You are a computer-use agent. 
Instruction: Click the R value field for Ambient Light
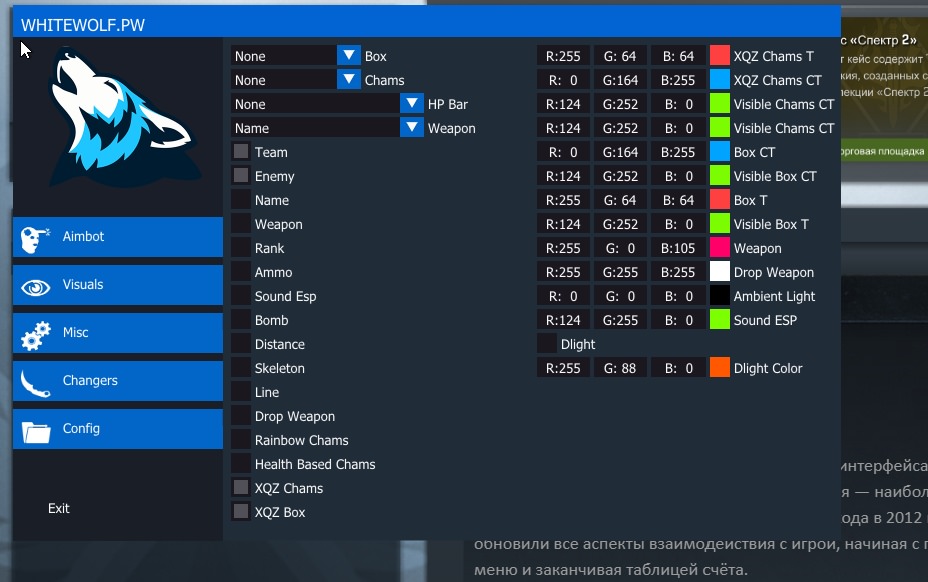(x=562, y=296)
